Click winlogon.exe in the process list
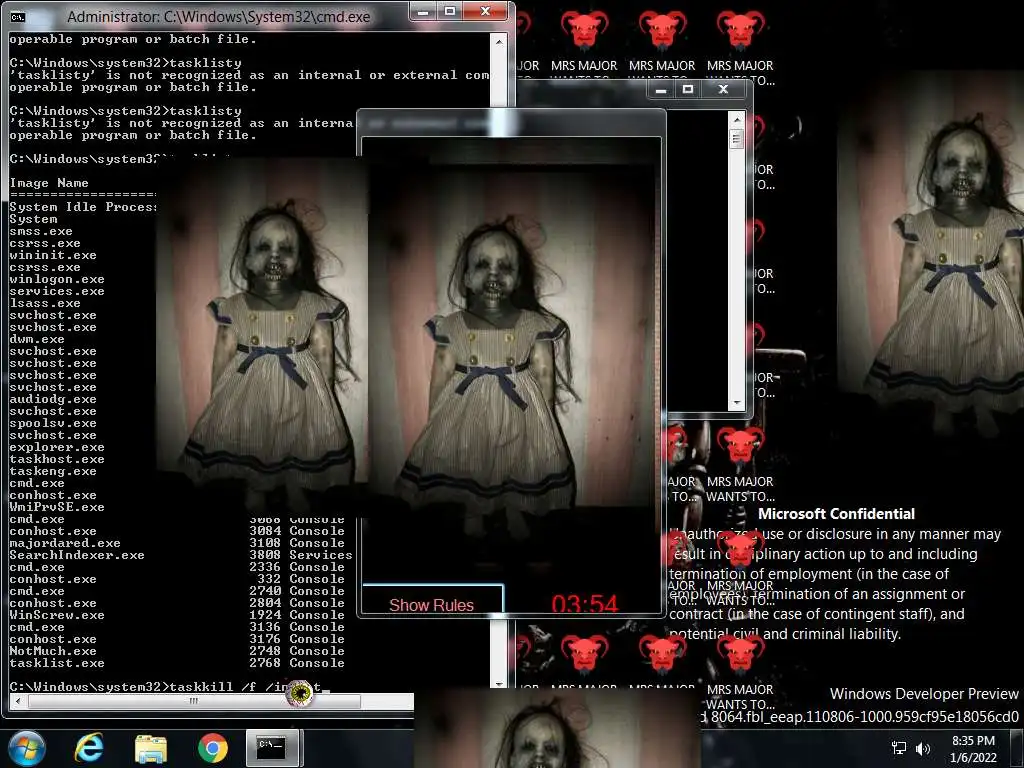This screenshot has width=1024, height=768. (57, 280)
